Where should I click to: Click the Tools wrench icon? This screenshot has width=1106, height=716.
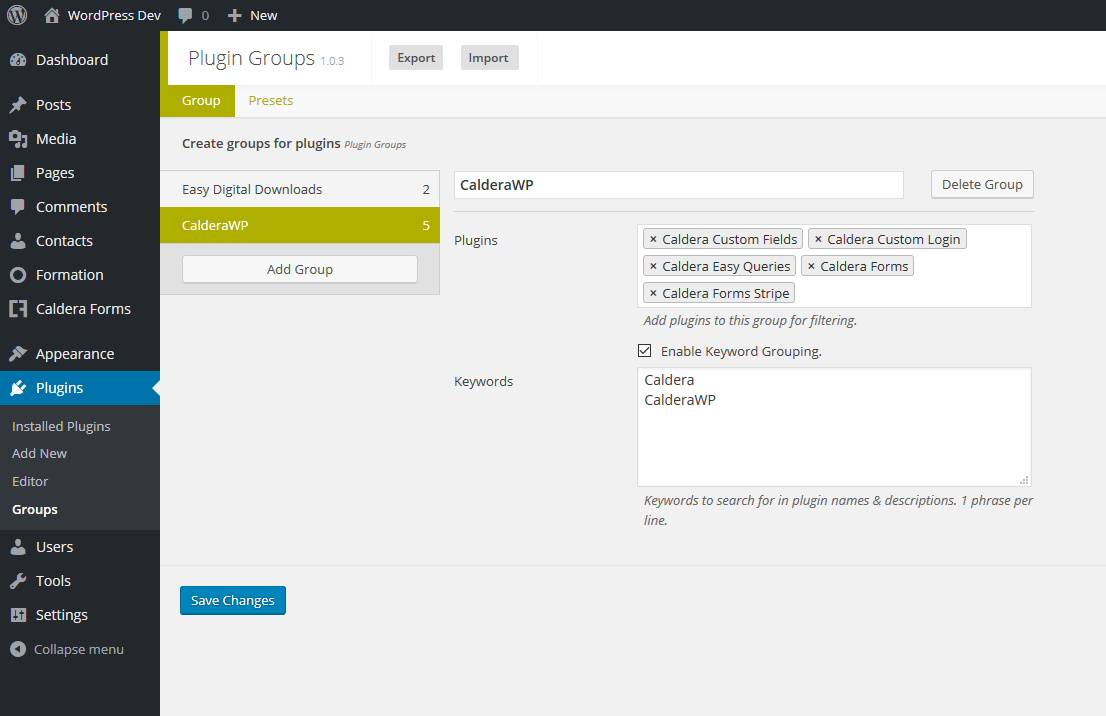pyautogui.click(x=18, y=581)
